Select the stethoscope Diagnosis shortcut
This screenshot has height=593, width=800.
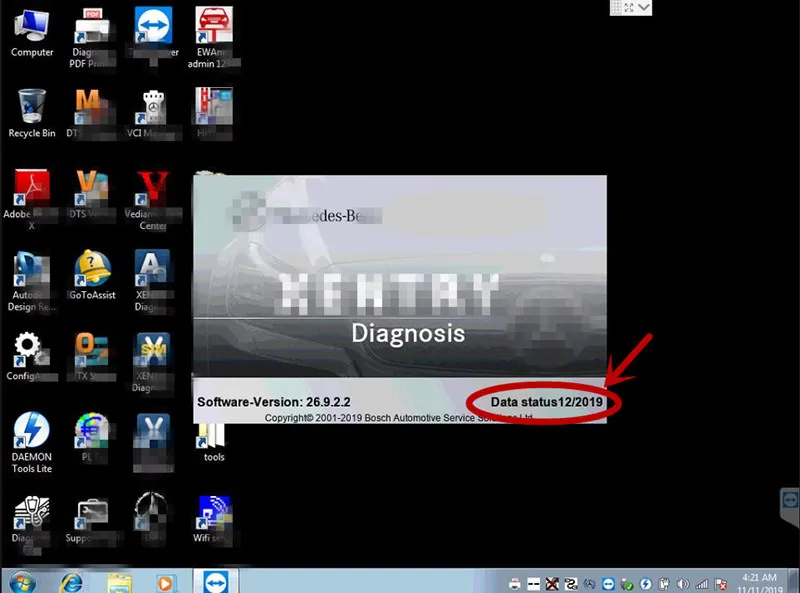pos(32,524)
